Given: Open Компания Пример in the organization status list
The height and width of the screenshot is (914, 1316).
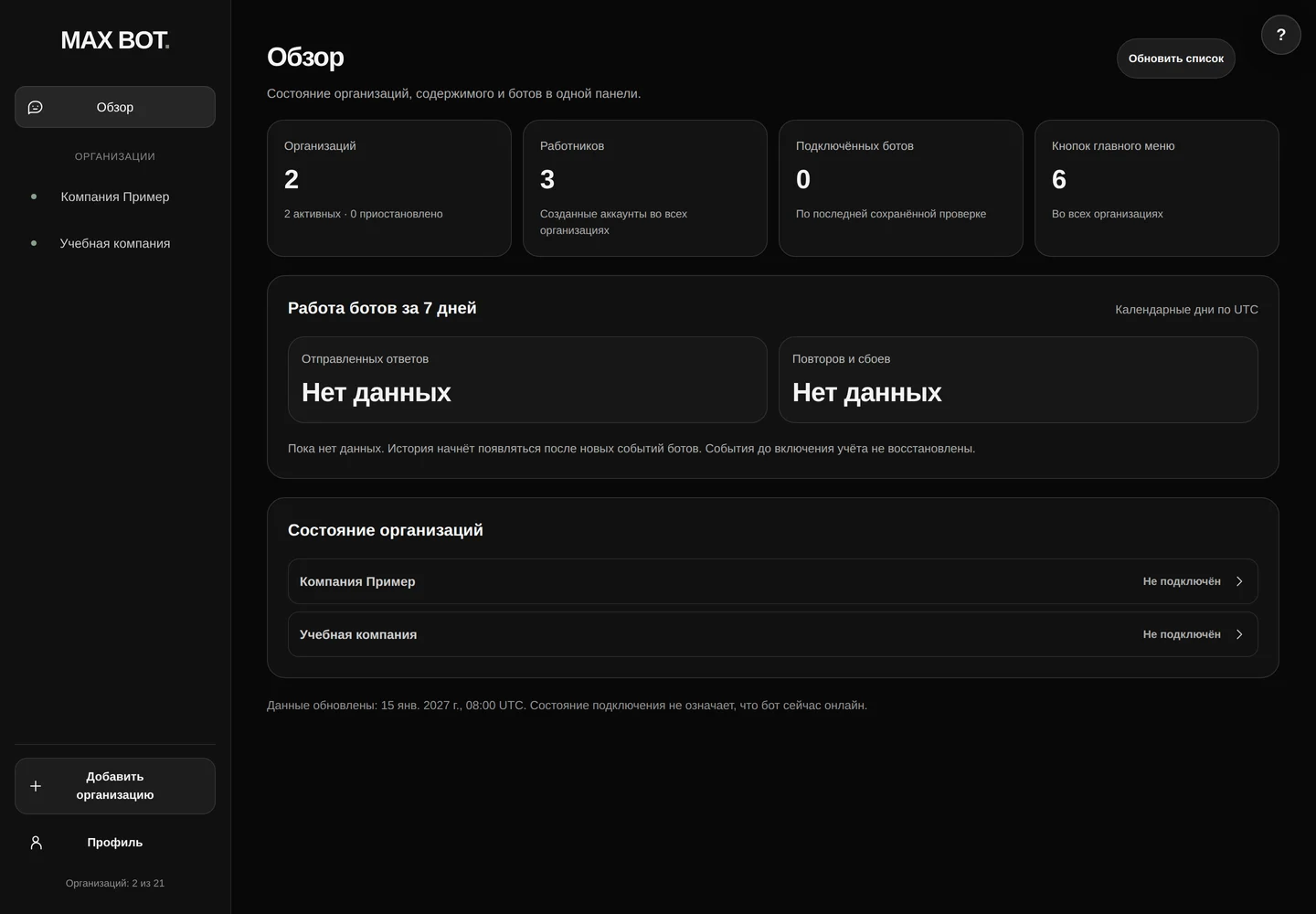Looking at the screenshot, I should point(773,581).
